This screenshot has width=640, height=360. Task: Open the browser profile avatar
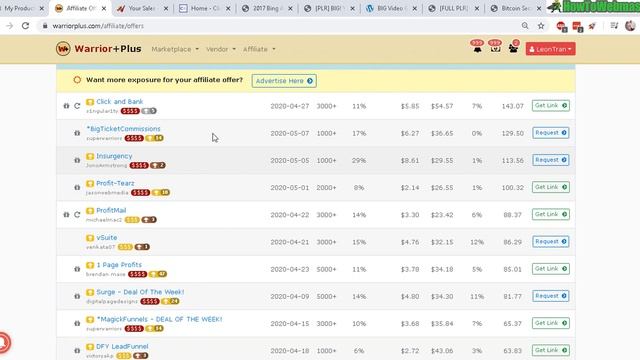630,26
